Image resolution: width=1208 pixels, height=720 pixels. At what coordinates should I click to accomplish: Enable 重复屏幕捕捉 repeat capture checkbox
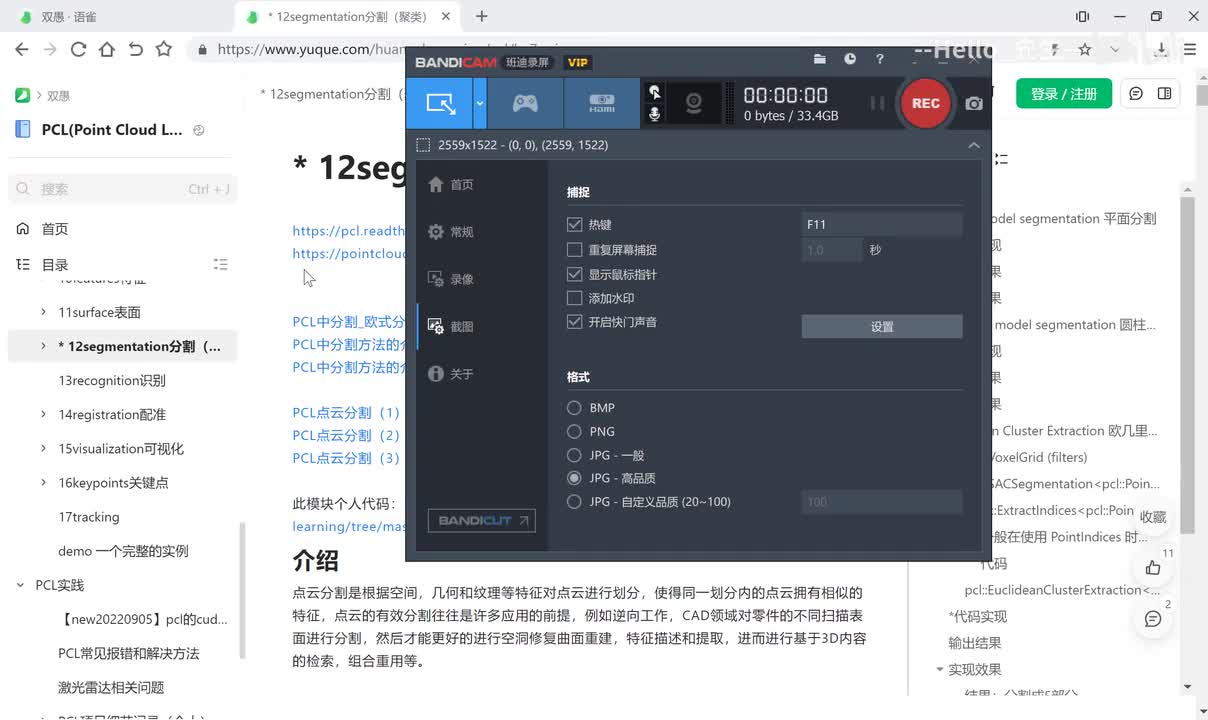574,250
